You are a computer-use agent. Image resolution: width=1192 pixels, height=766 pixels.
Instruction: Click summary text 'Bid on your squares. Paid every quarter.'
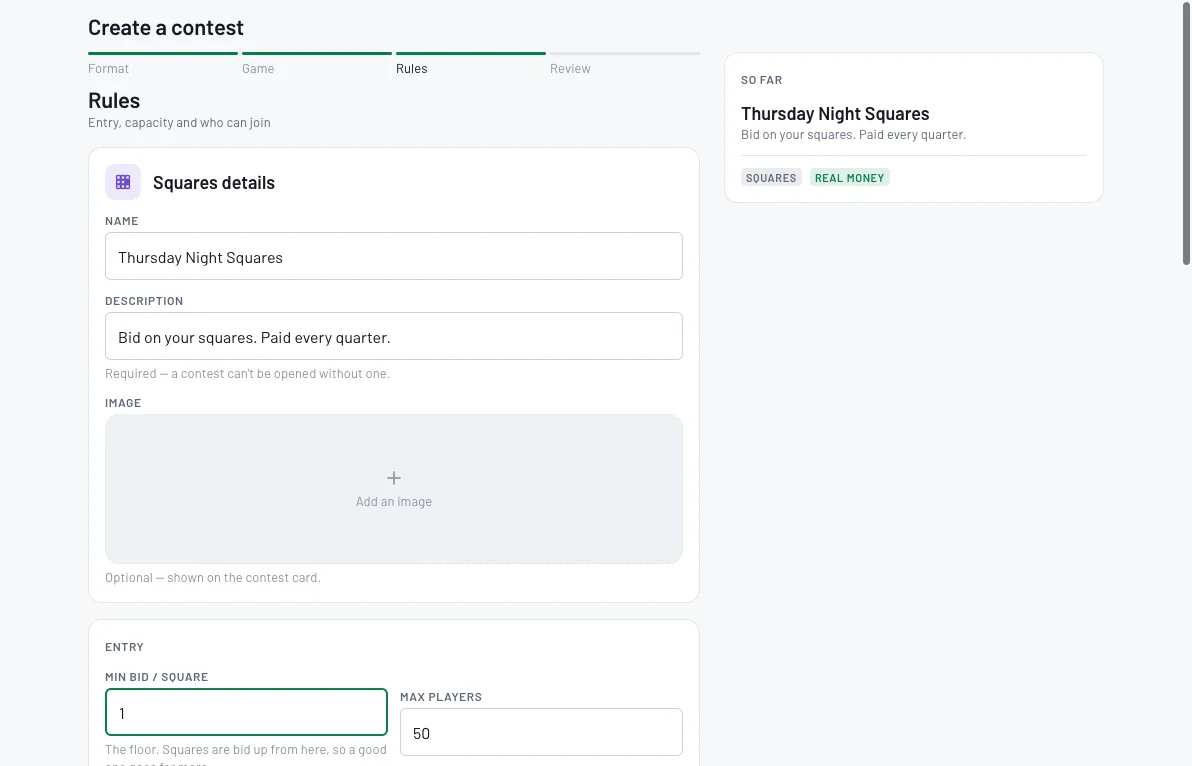click(853, 135)
